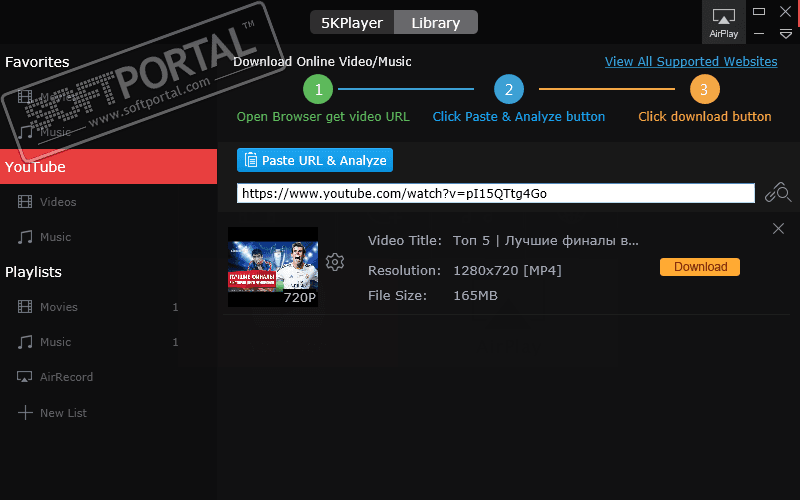This screenshot has height=500, width=800.
Task: Click note icon beside Playlists Music
Action: [x=25, y=342]
